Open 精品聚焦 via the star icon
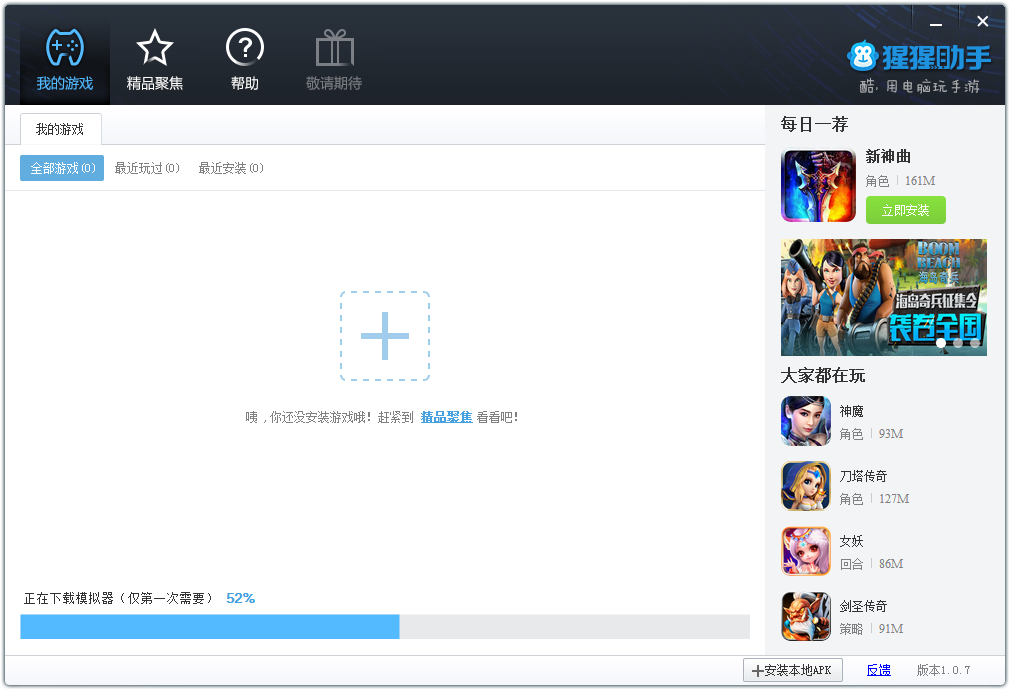The width and height of the screenshot is (1010, 690). tap(155, 47)
